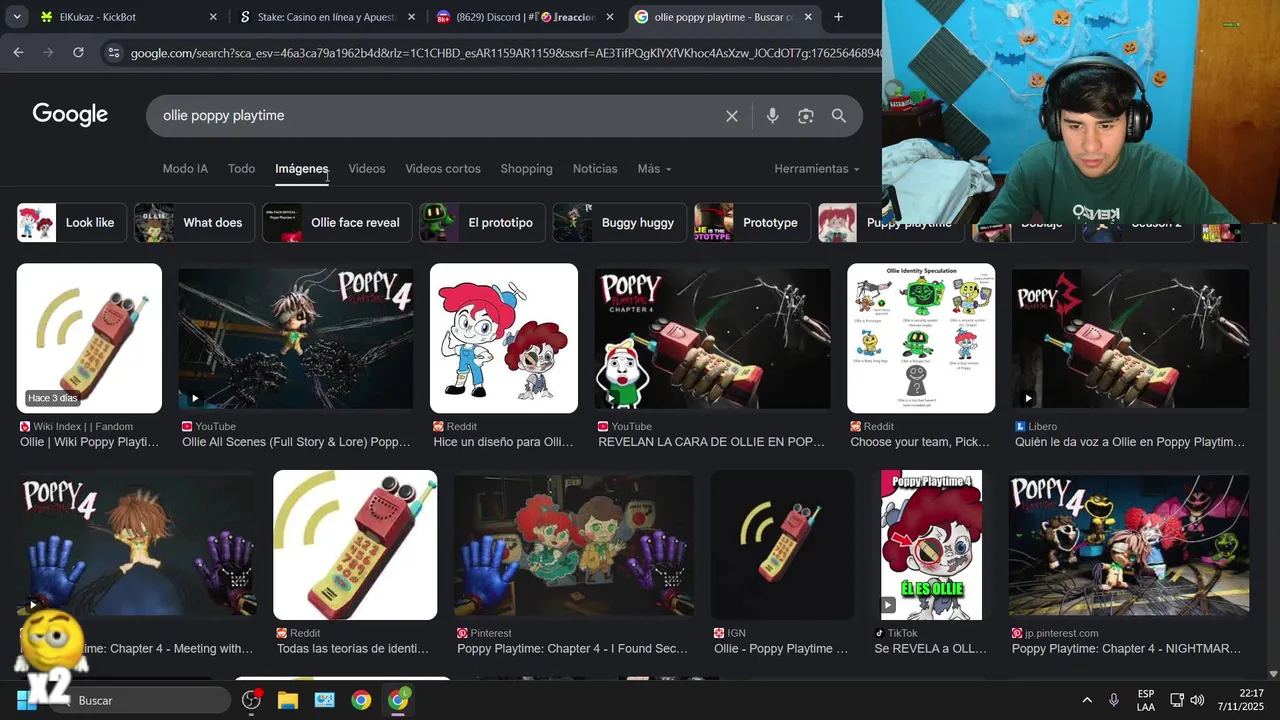Open File Explorer from the taskbar
Image resolution: width=1280 pixels, height=720 pixels.
[288, 700]
